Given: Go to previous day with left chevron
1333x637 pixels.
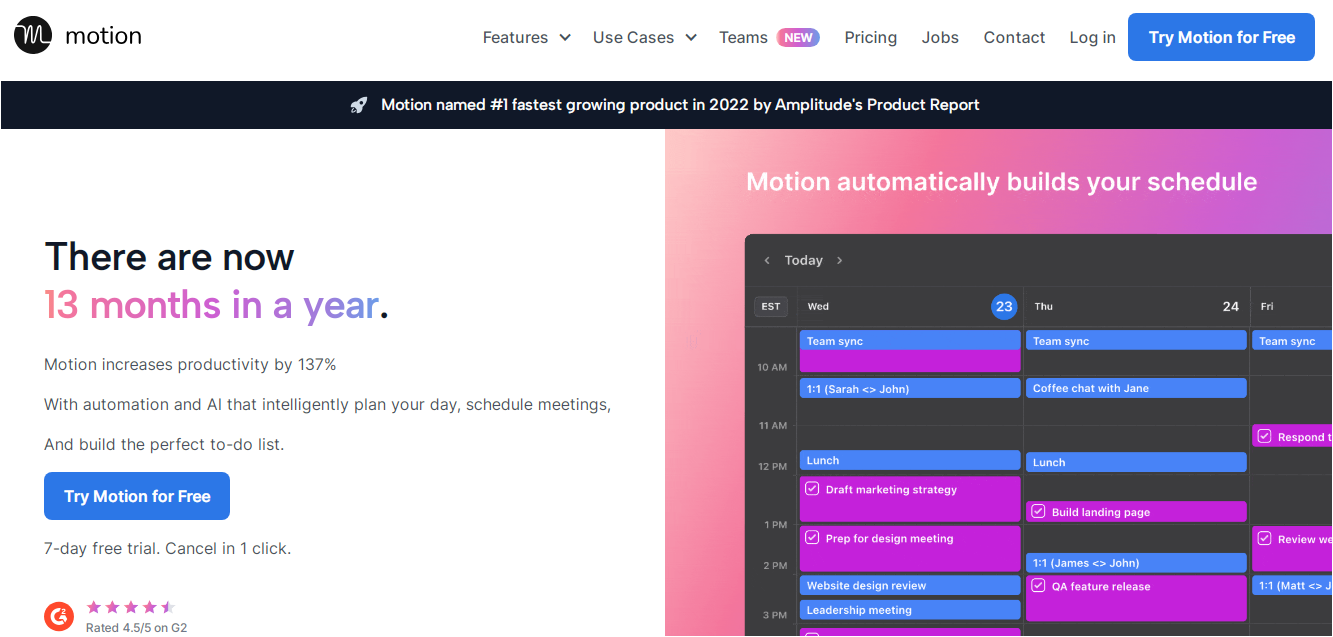Looking at the screenshot, I should pos(767,261).
